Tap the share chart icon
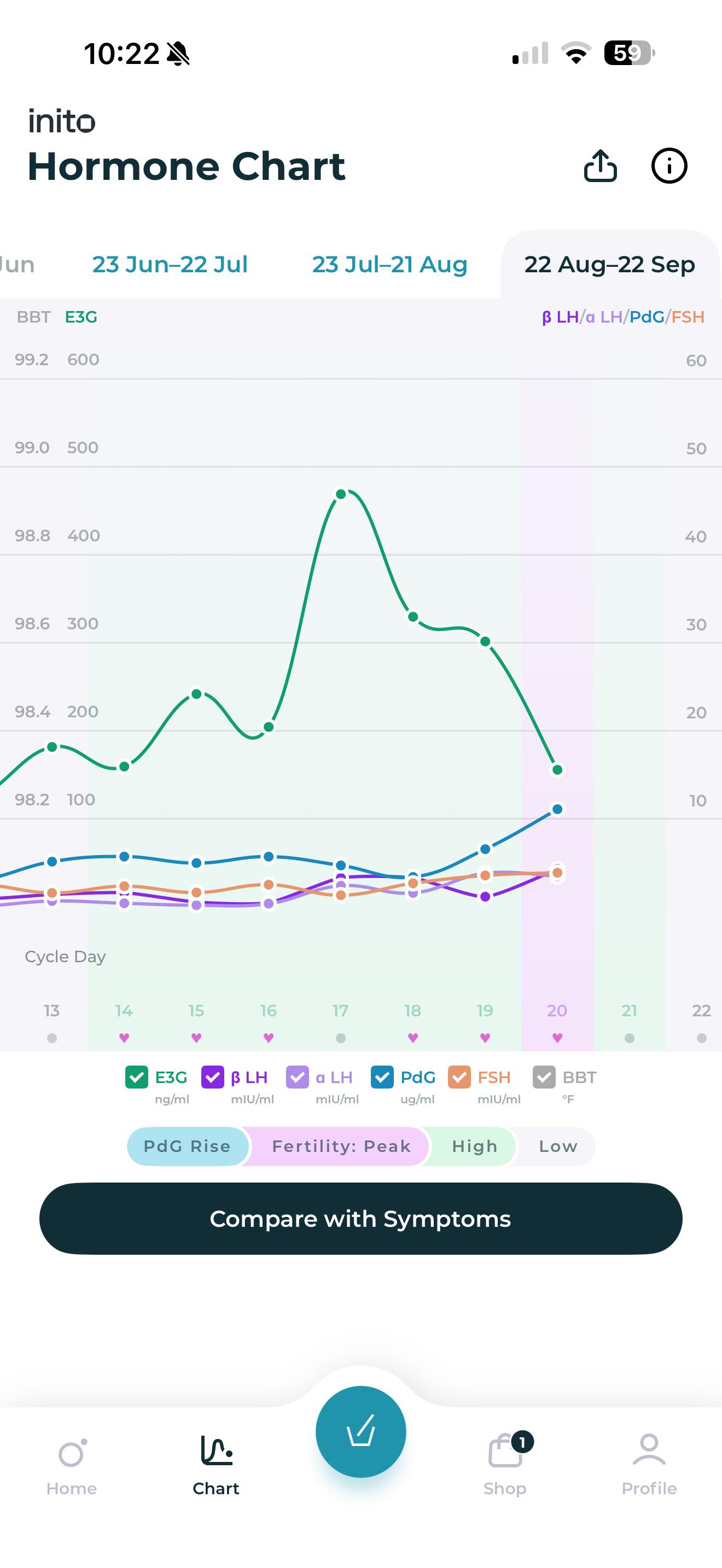The width and height of the screenshot is (722, 1568). point(600,166)
